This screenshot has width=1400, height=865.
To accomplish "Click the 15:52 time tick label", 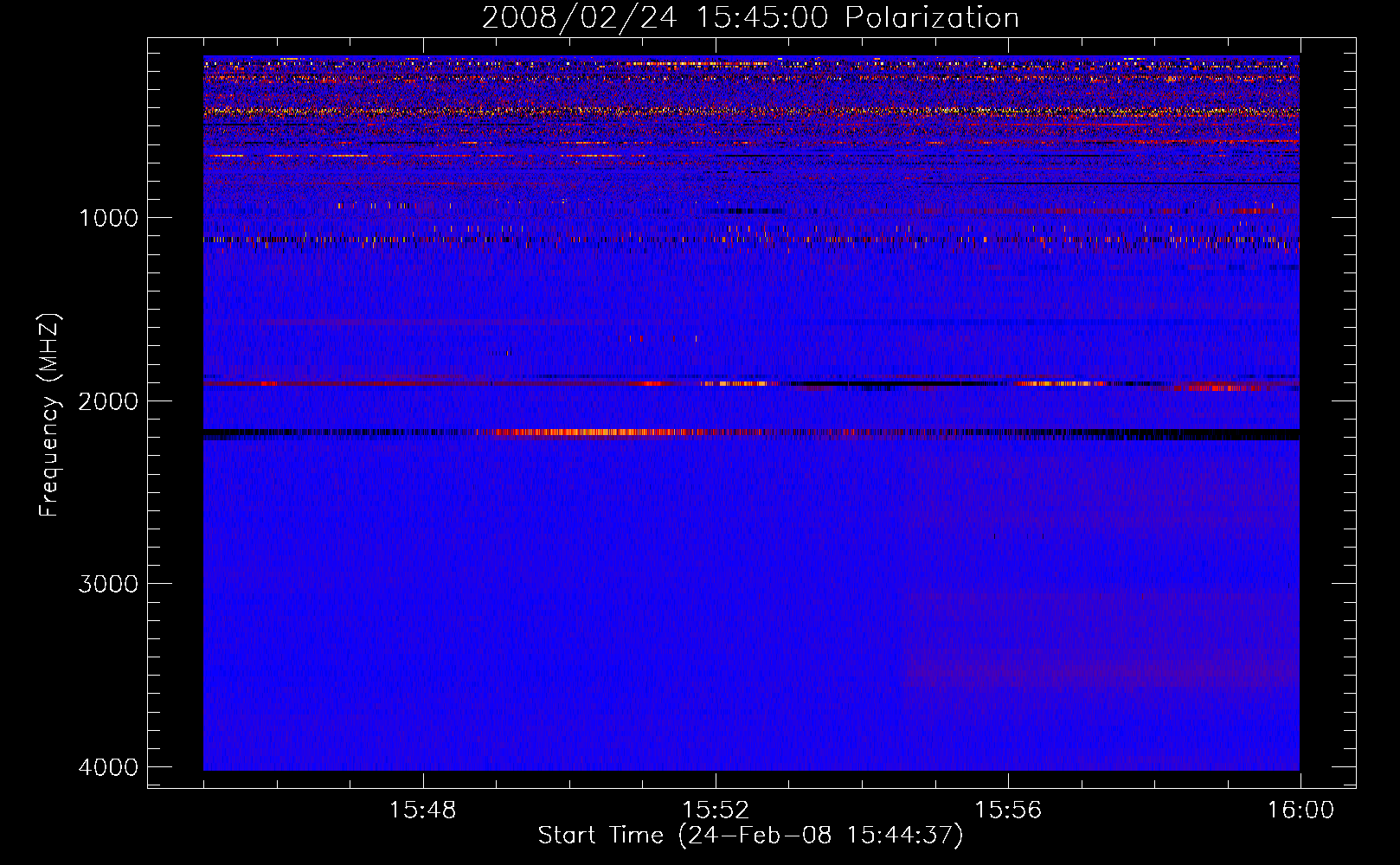I will pos(716,811).
